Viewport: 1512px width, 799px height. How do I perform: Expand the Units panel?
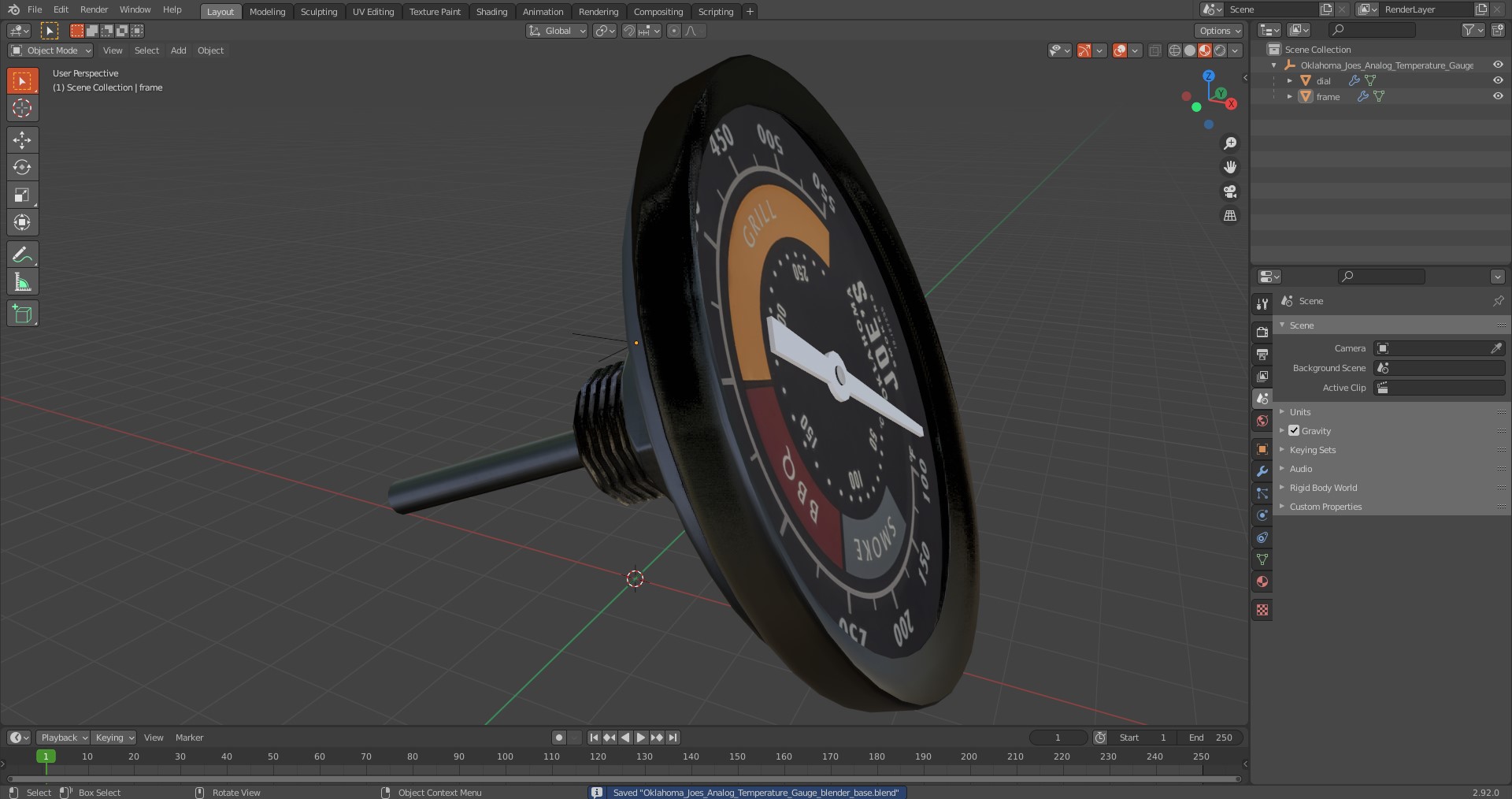pos(1392,411)
